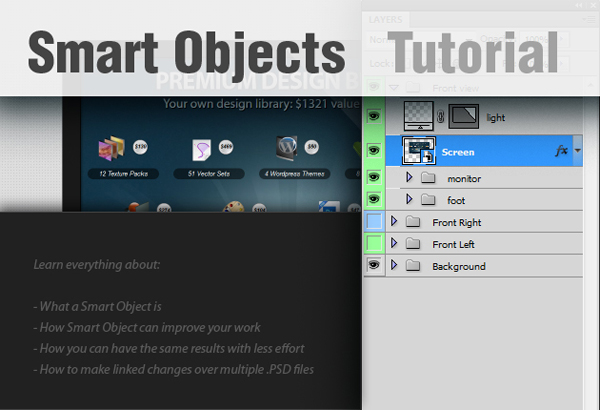
Task: Select the Front Left group label
Action: pos(453,244)
